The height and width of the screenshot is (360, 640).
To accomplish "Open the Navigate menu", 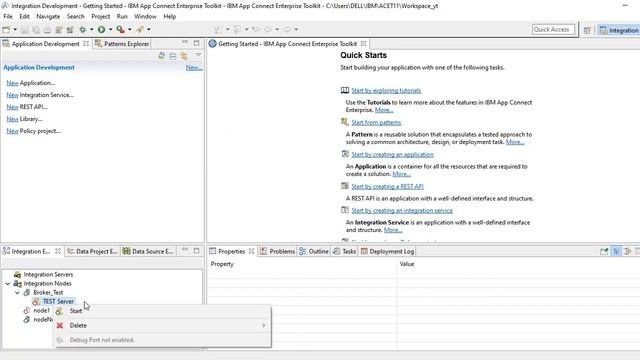I will tap(48, 16).
